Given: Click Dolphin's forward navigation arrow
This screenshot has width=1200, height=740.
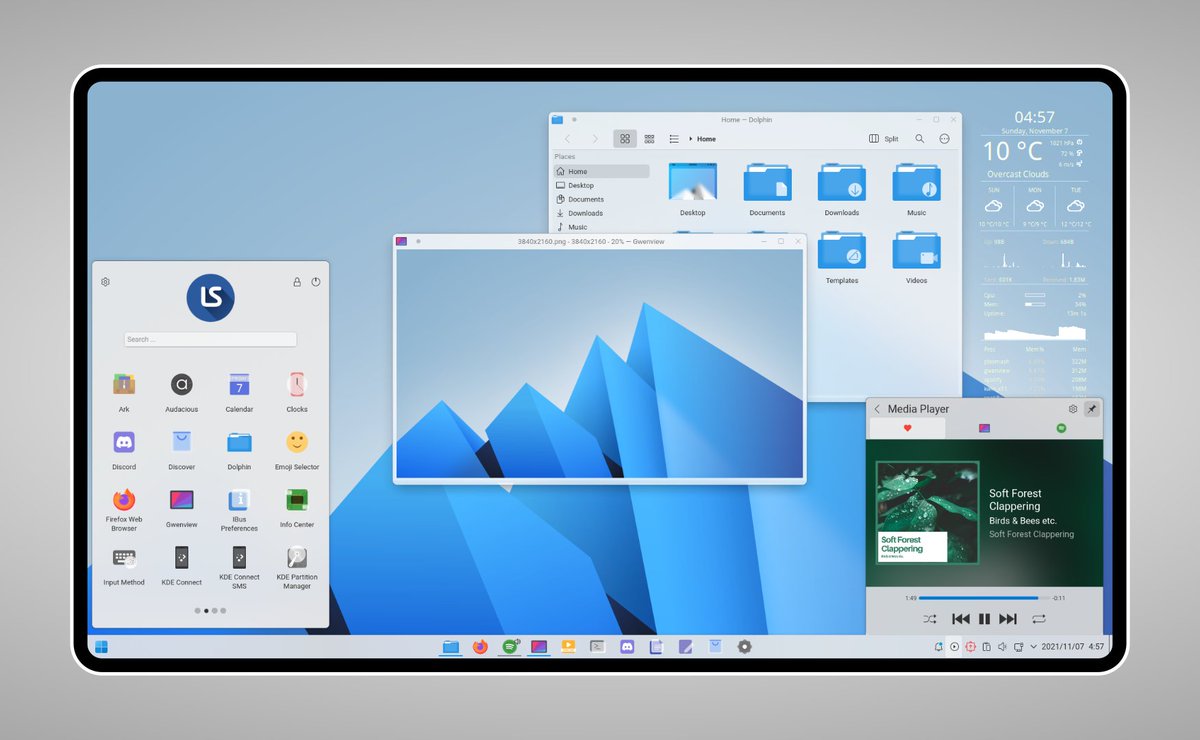Looking at the screenshot, I should pos(595,139).
